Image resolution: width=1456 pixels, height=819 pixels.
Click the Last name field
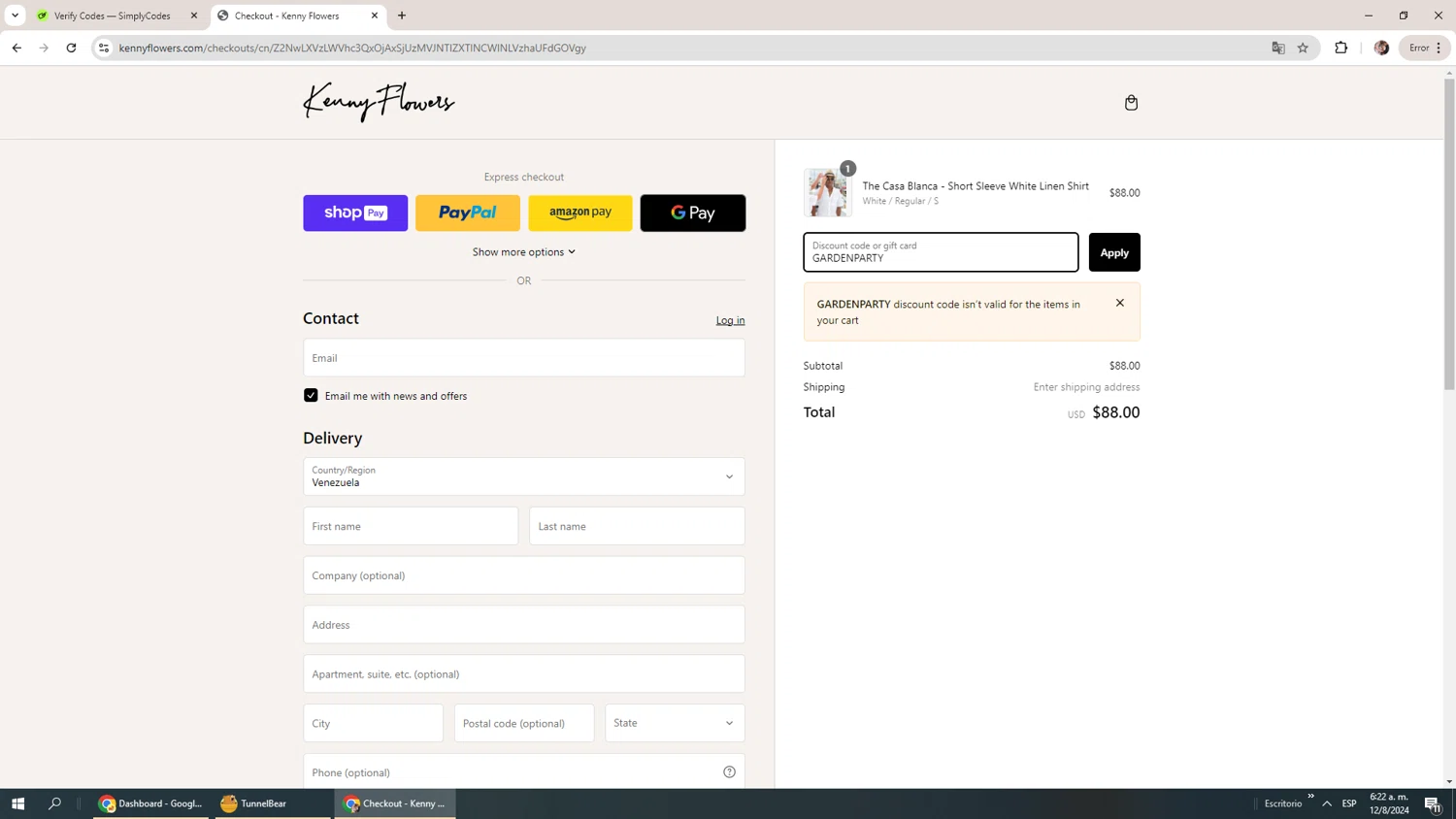point(637,526)
